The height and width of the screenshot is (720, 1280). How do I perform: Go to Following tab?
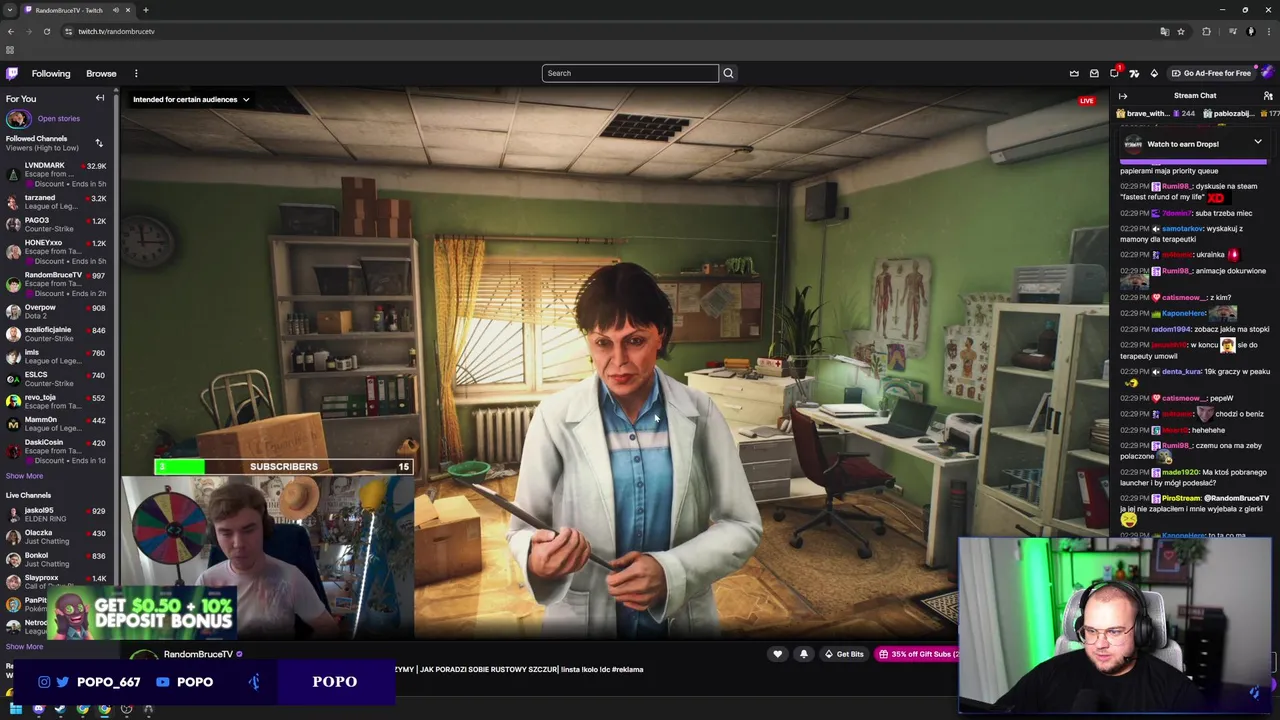click(x=51, y=73)
